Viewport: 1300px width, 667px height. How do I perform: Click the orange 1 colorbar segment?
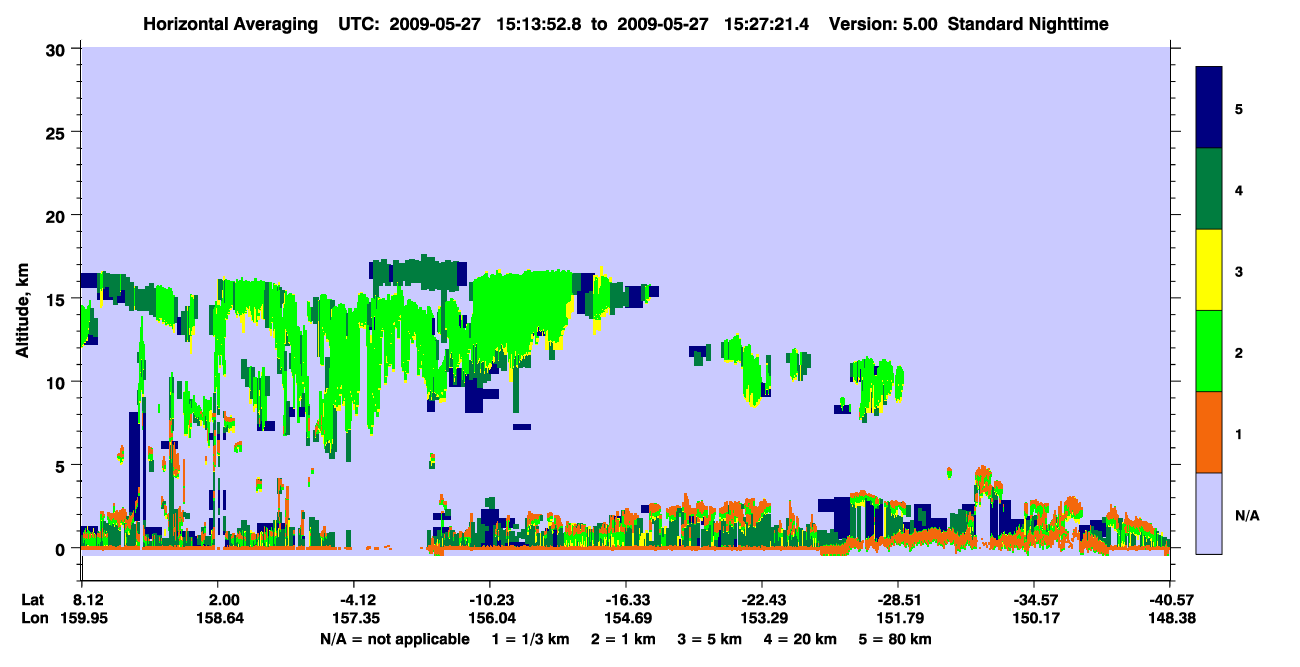[1209, 432]
